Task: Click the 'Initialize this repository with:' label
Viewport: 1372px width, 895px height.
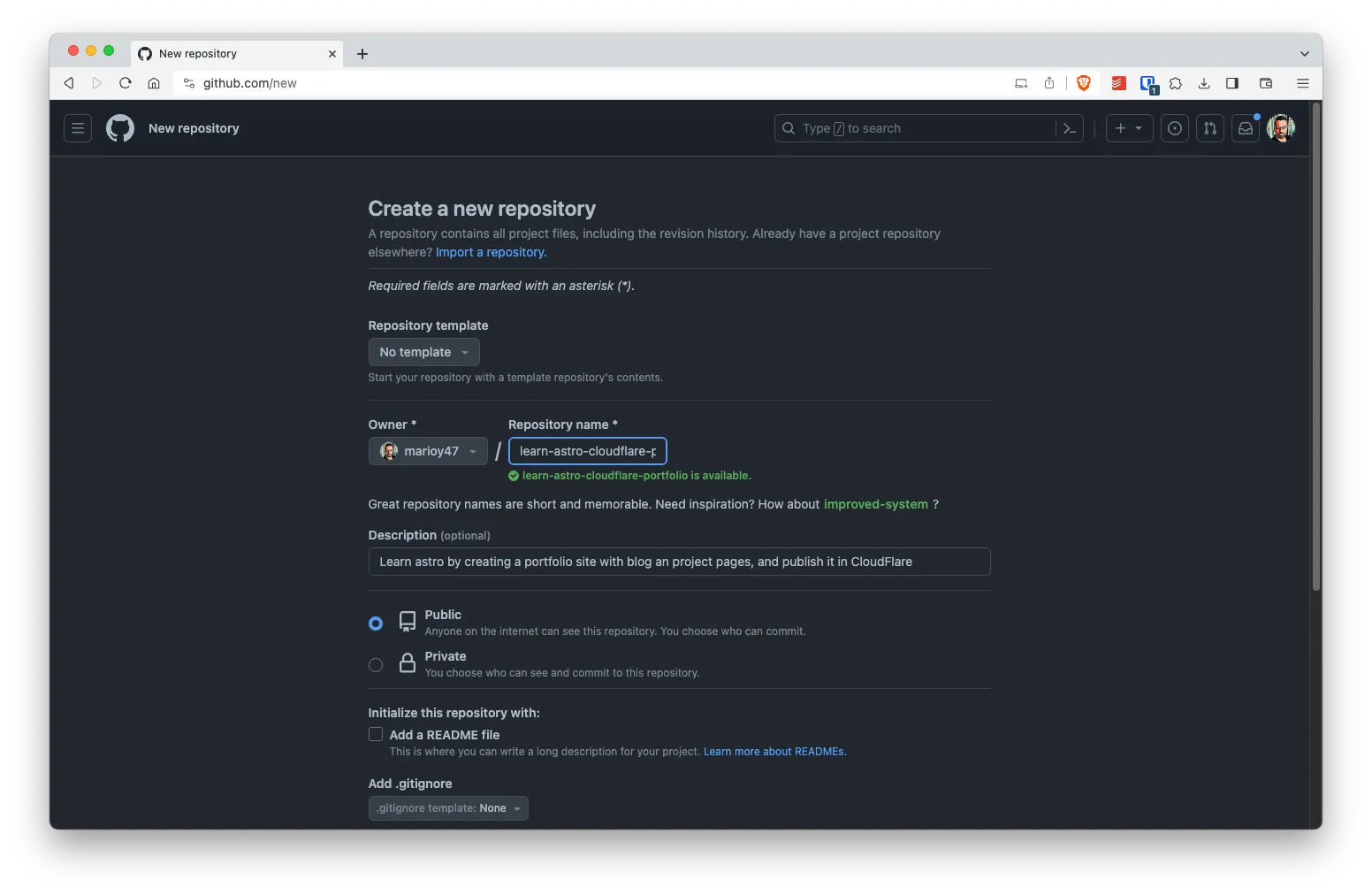Action: (x=454, y=713)
